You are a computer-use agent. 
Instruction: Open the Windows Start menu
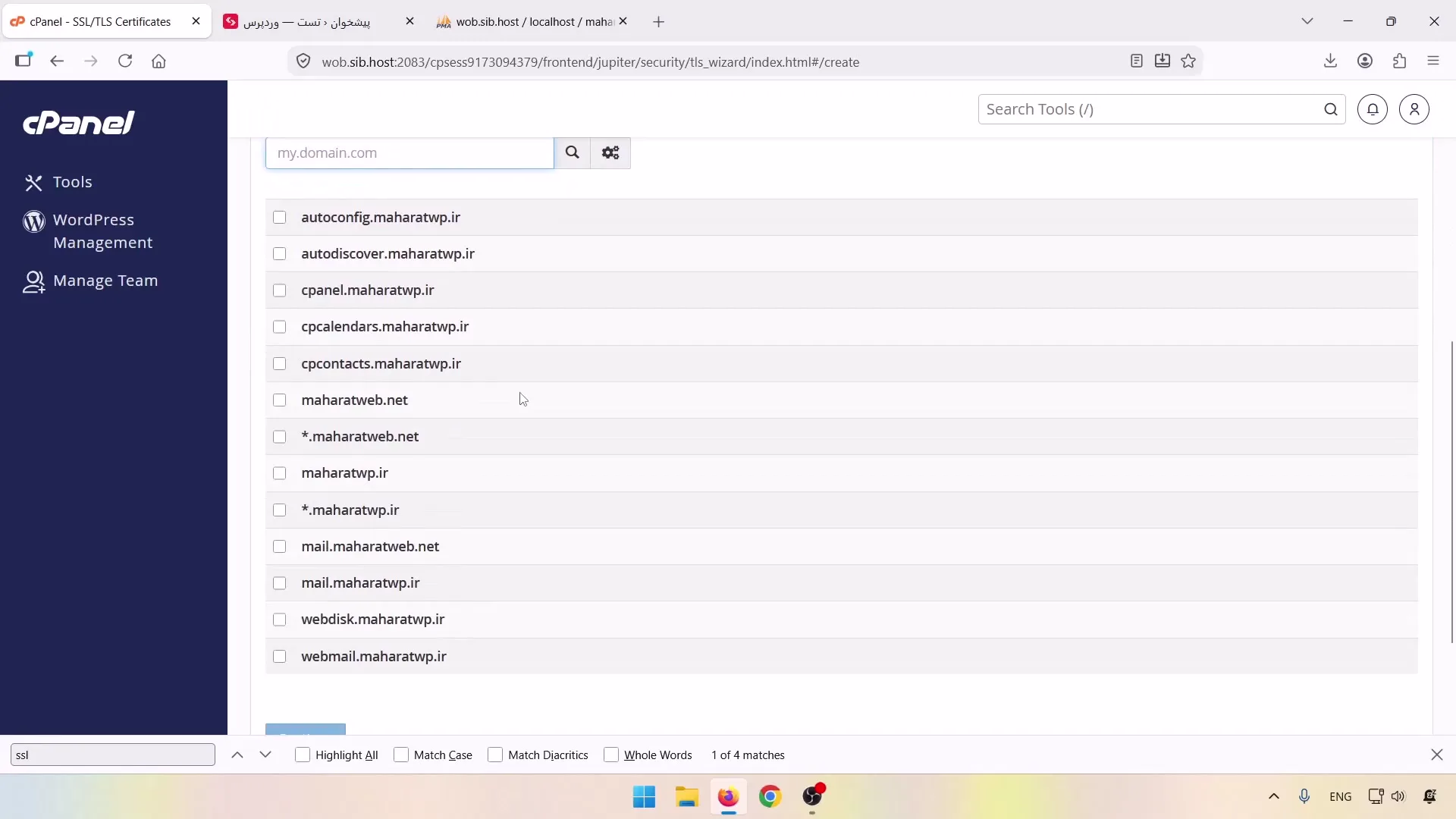pyautogui.click(x=645, y=796)
